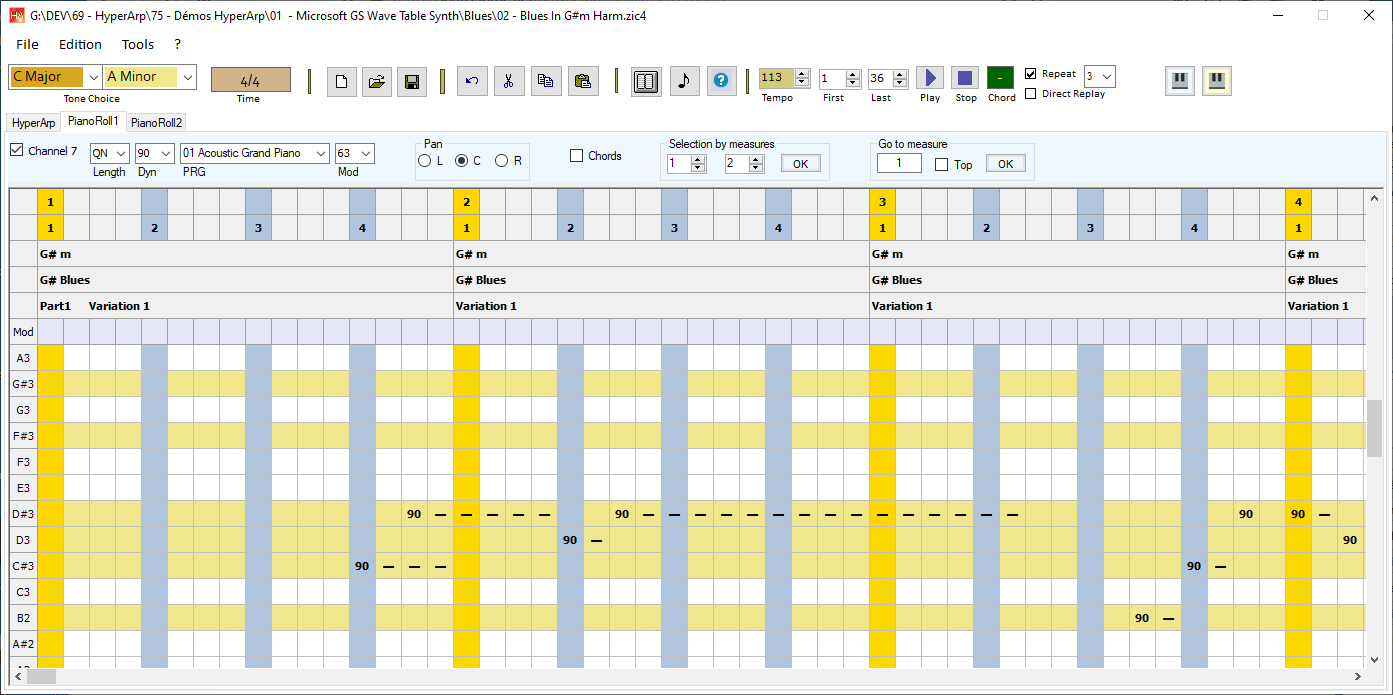Click the 4/4 Time button
This screenshot has height=695, width=1393.
point(251,80)
